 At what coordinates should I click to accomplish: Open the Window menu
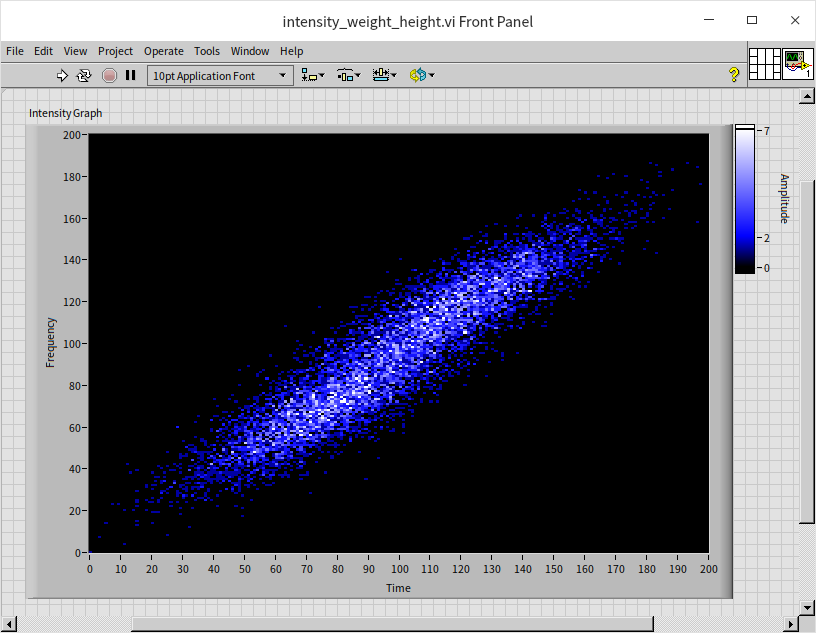point(250,51)
